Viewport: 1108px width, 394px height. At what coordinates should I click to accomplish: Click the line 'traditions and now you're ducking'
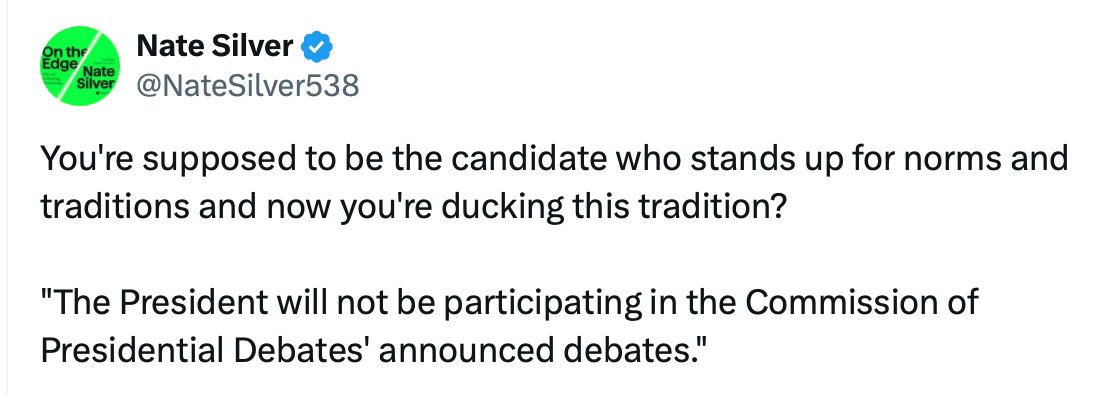[413, 208]
